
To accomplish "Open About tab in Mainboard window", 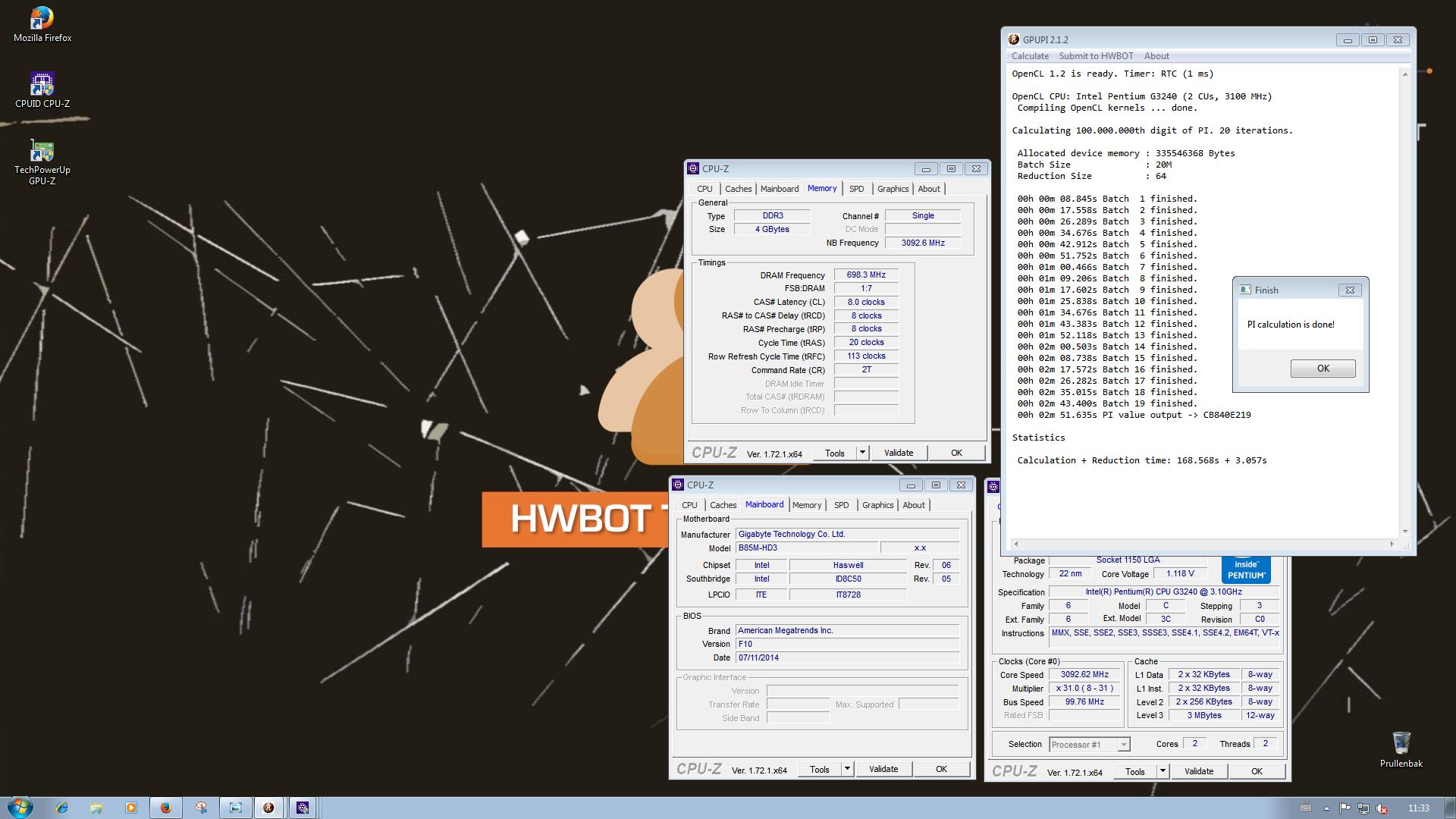I will point(914,505).
